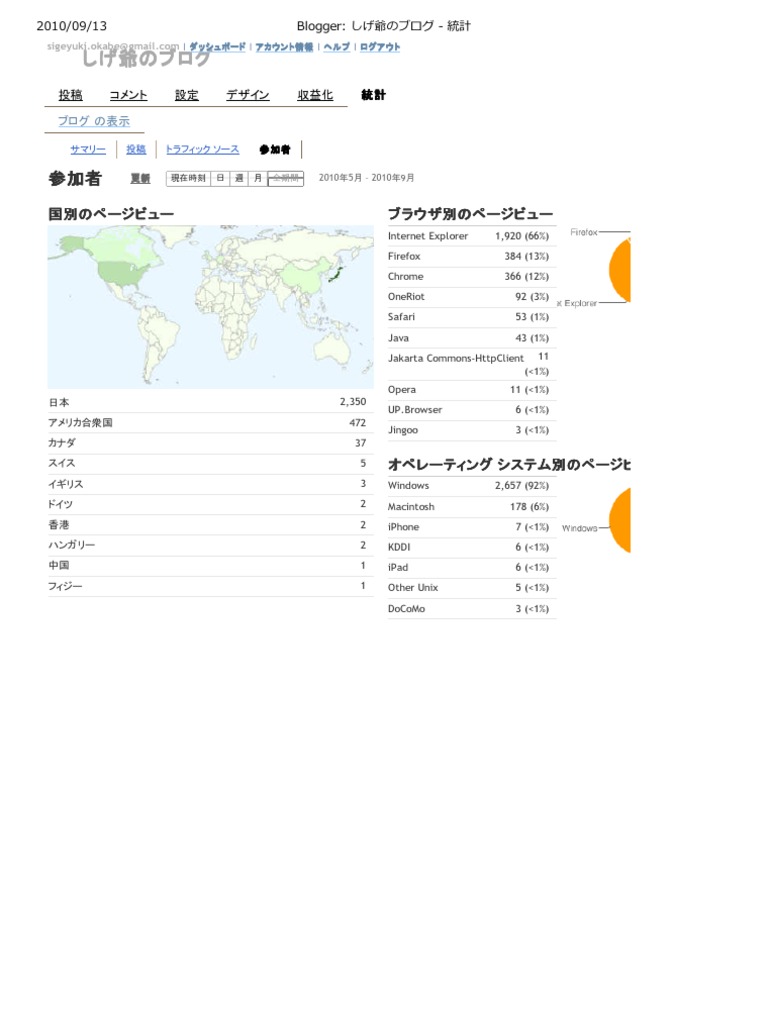The width and height of the screenshot is (768, 1024).
Task: Click the Internet Explorer browser row
Action: tap(472, 236)
